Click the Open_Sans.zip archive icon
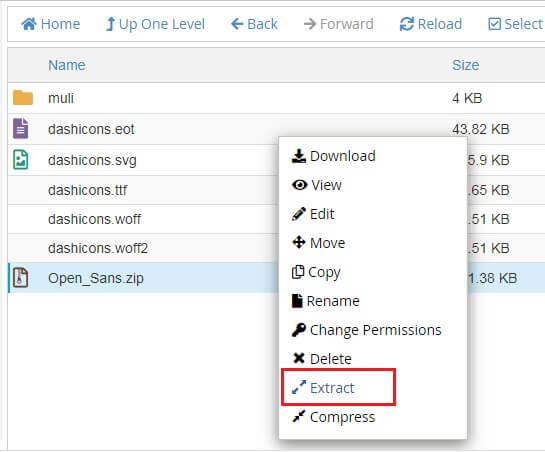The image size is (545, 452). (21, 277)
